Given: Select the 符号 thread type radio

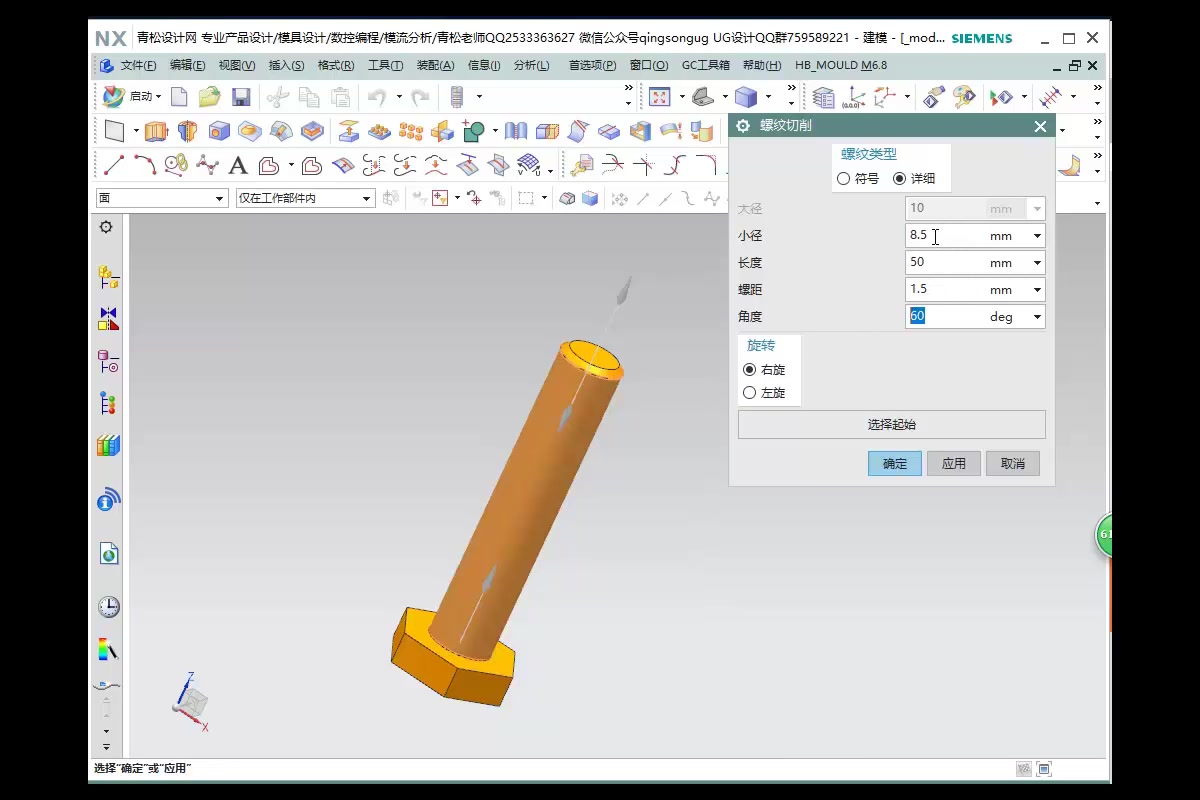Looking at the screenshot, I should point(843,178).
